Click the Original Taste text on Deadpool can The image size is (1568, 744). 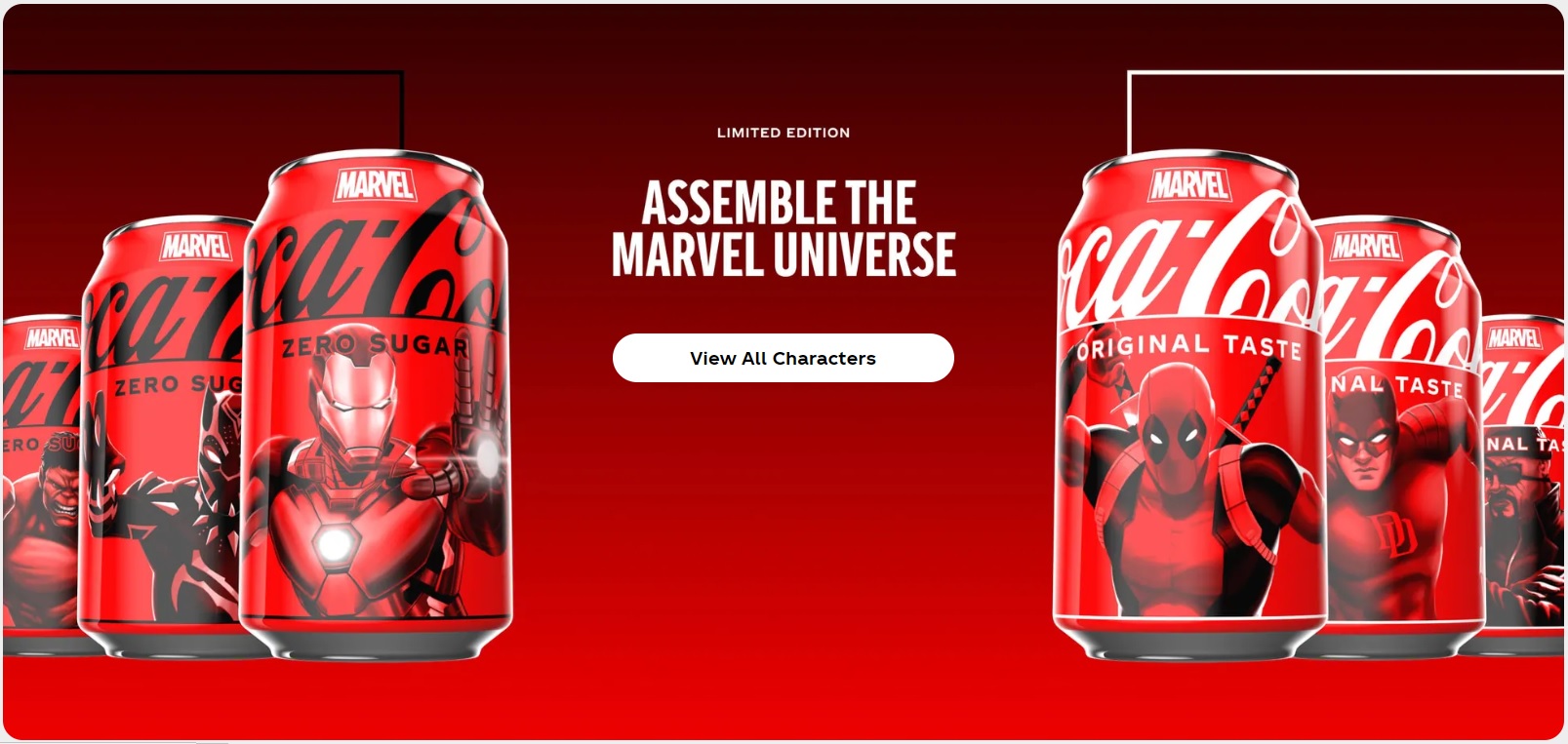point(1189,345)
